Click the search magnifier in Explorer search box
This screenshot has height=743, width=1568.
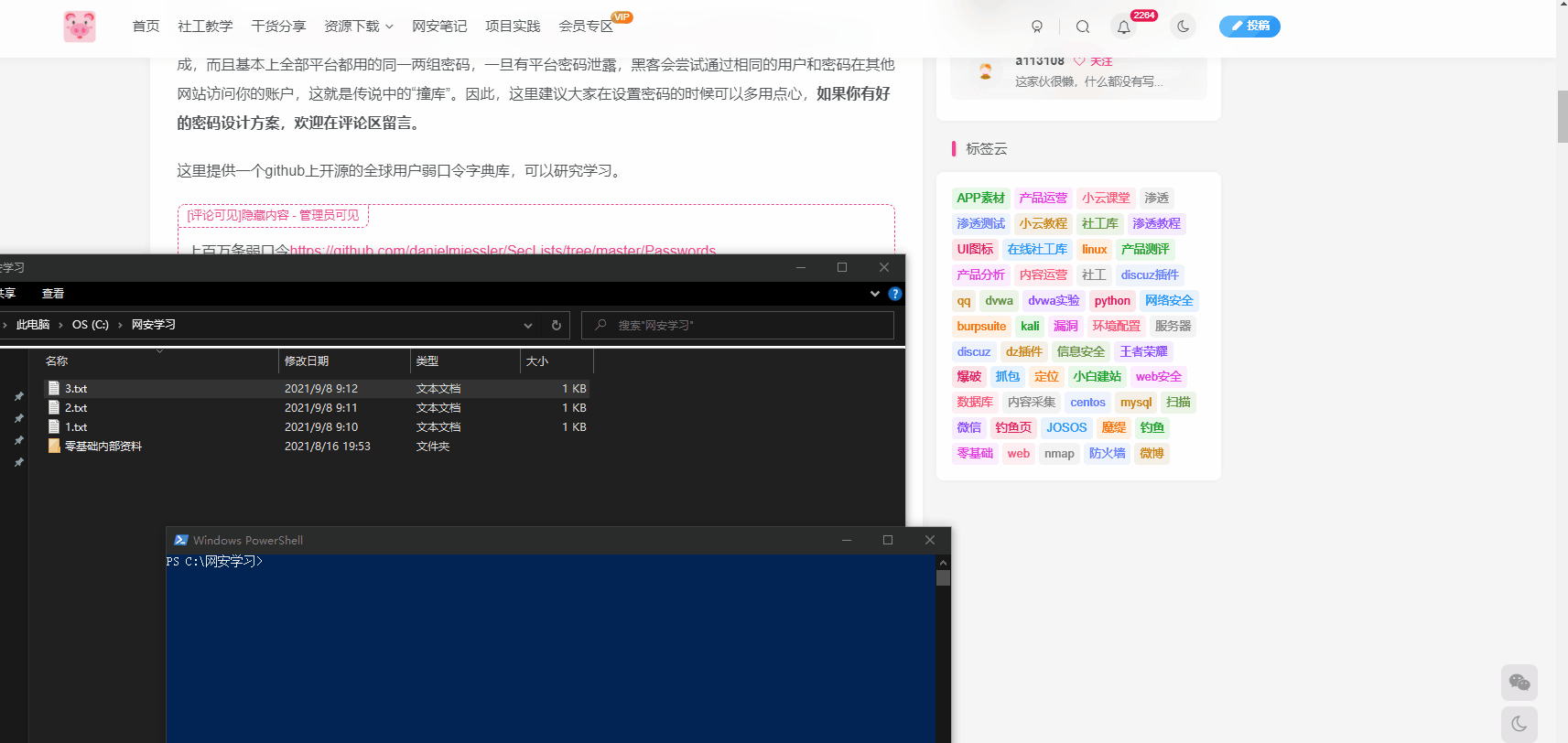tap(600, 325)
